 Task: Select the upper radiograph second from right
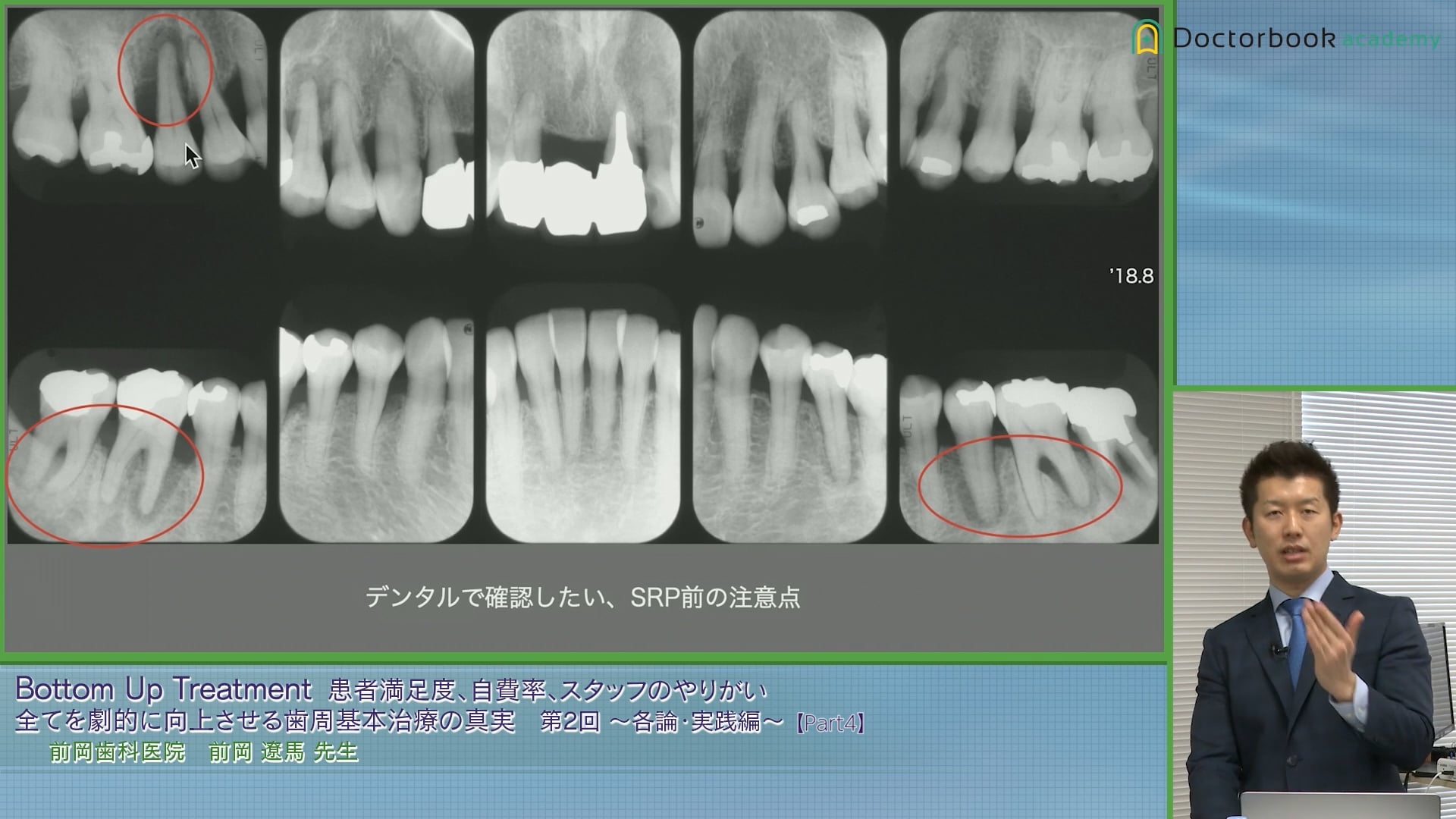click(x=789, y=129)
